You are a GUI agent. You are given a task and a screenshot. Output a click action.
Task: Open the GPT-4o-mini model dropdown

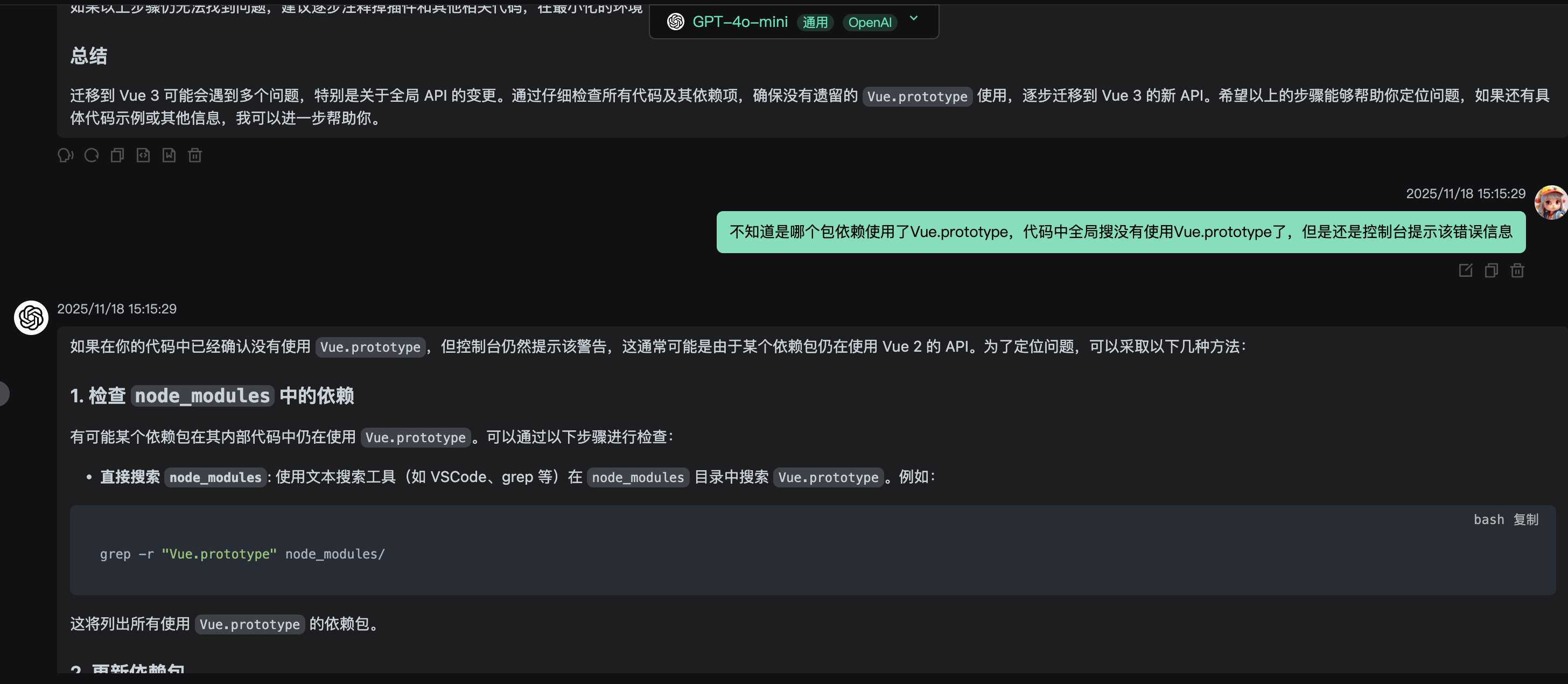click(x=794, y=22)
